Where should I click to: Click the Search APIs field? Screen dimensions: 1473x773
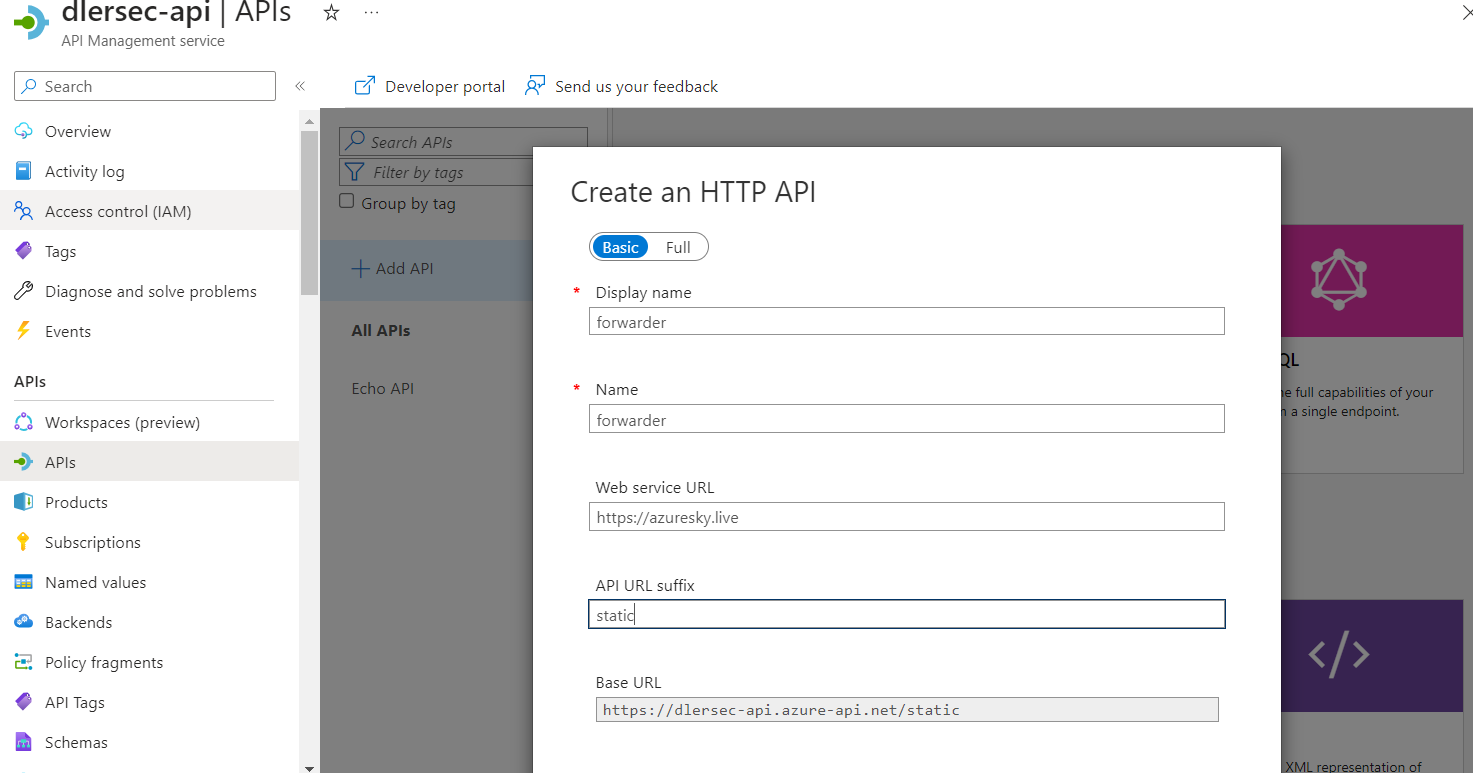(x=464, y=141)
